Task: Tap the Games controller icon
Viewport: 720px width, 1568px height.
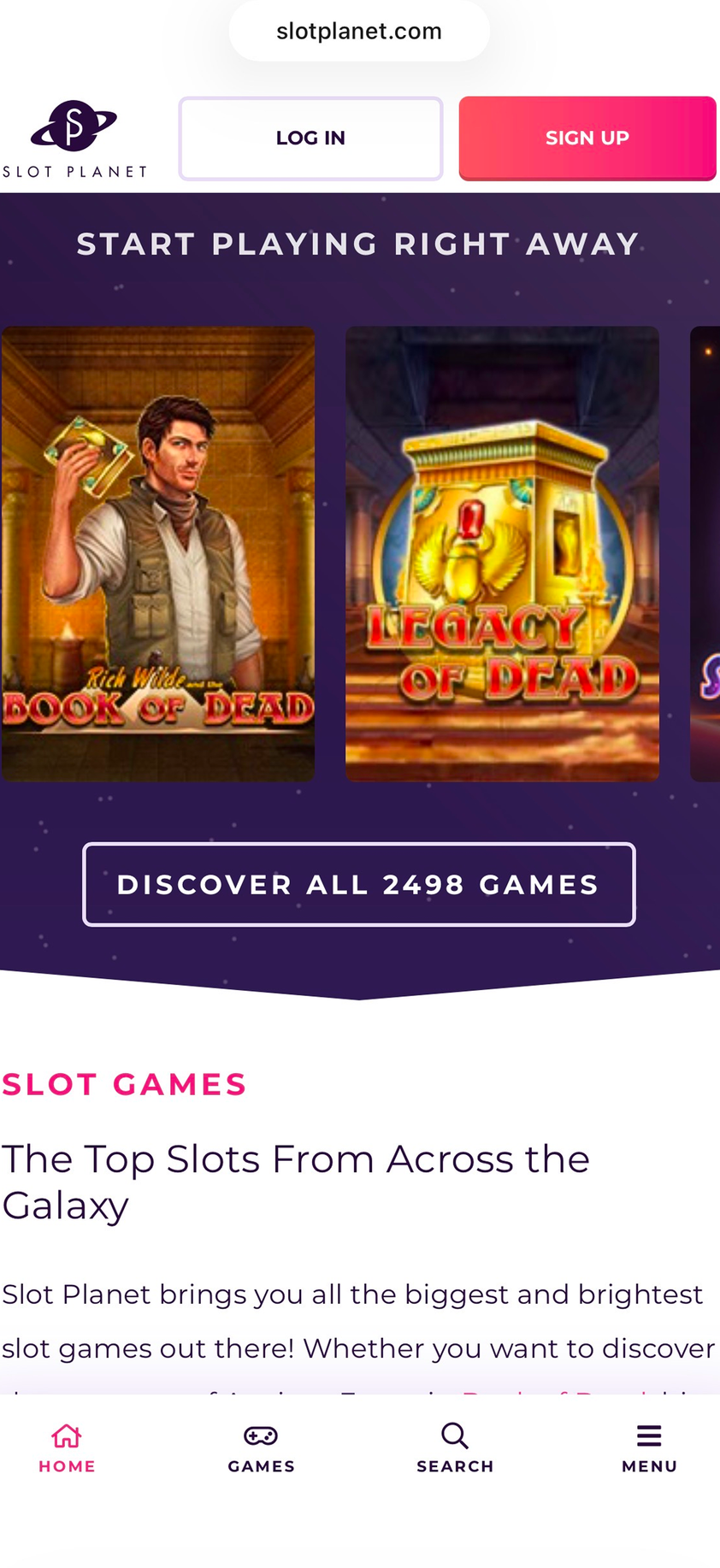Action: [x=261, y=1435]
